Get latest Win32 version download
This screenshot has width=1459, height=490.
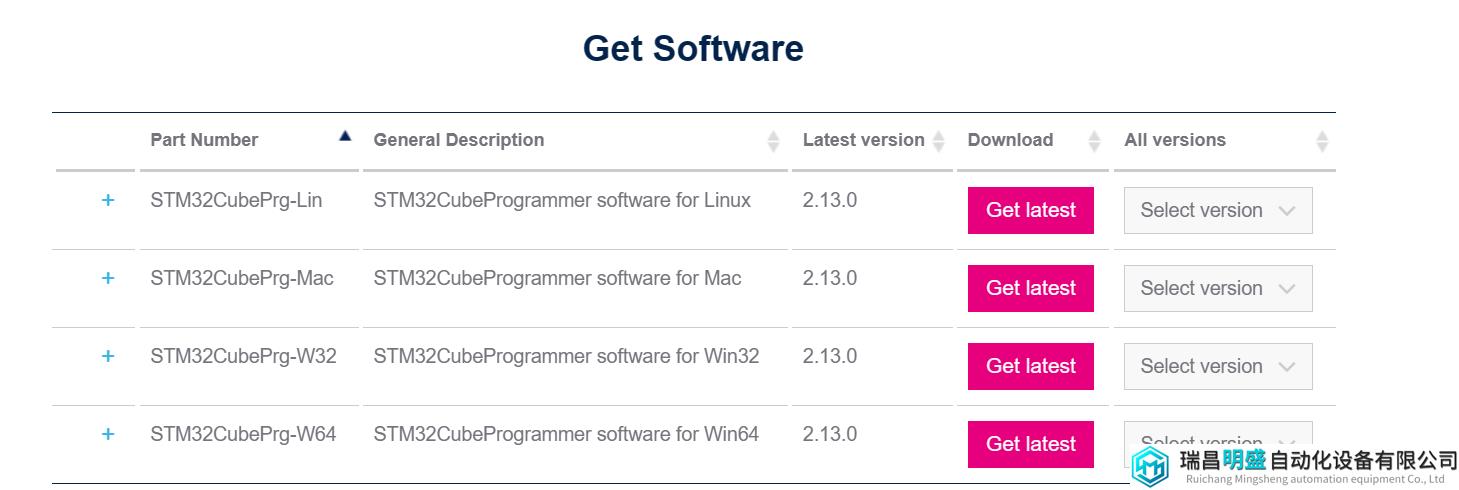[x=1031, y=366]
